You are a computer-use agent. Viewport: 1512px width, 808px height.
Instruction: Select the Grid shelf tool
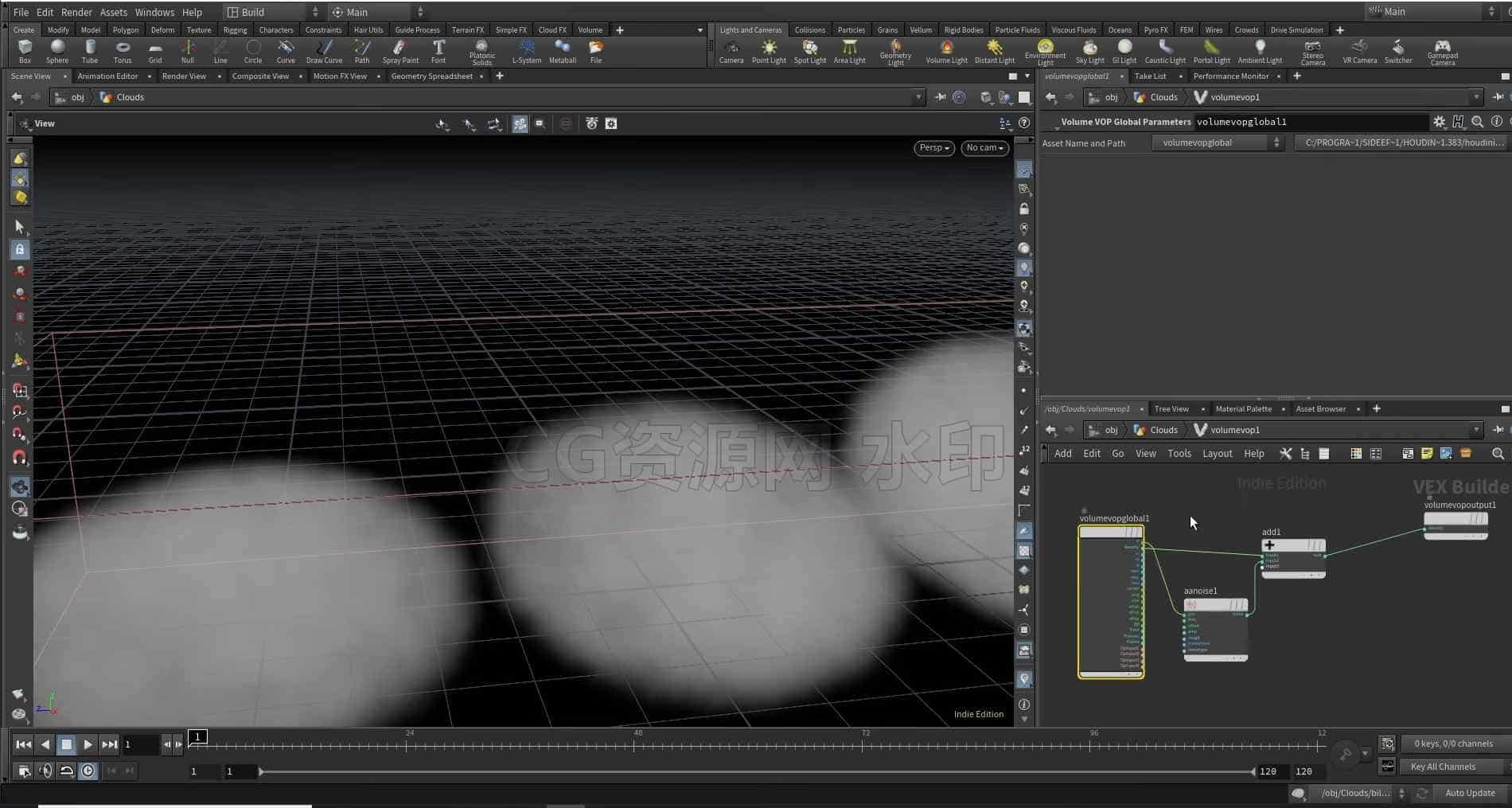pyautogui.click(x=155, y=52)
